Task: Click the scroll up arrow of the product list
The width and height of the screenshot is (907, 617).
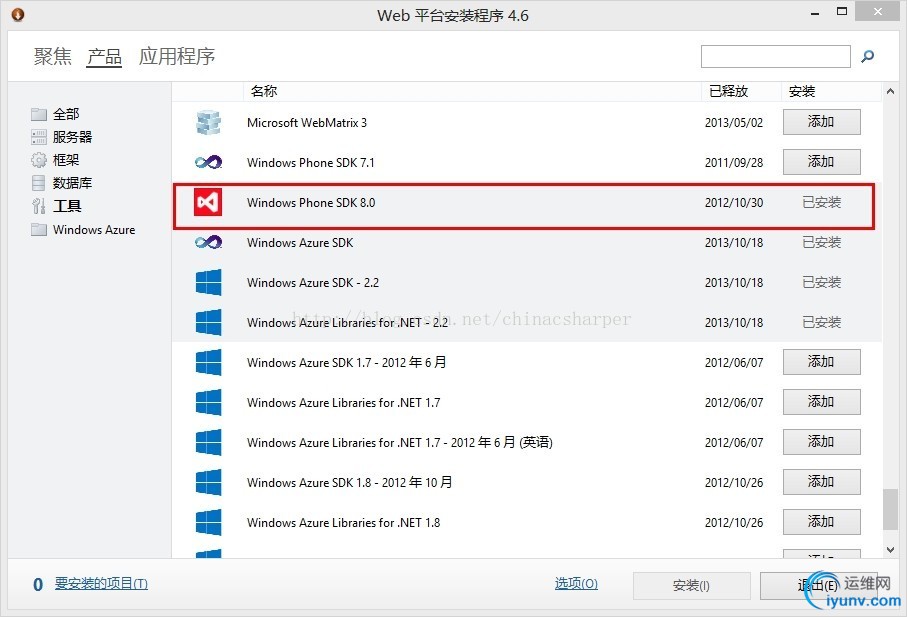Action: click(890, 91)
